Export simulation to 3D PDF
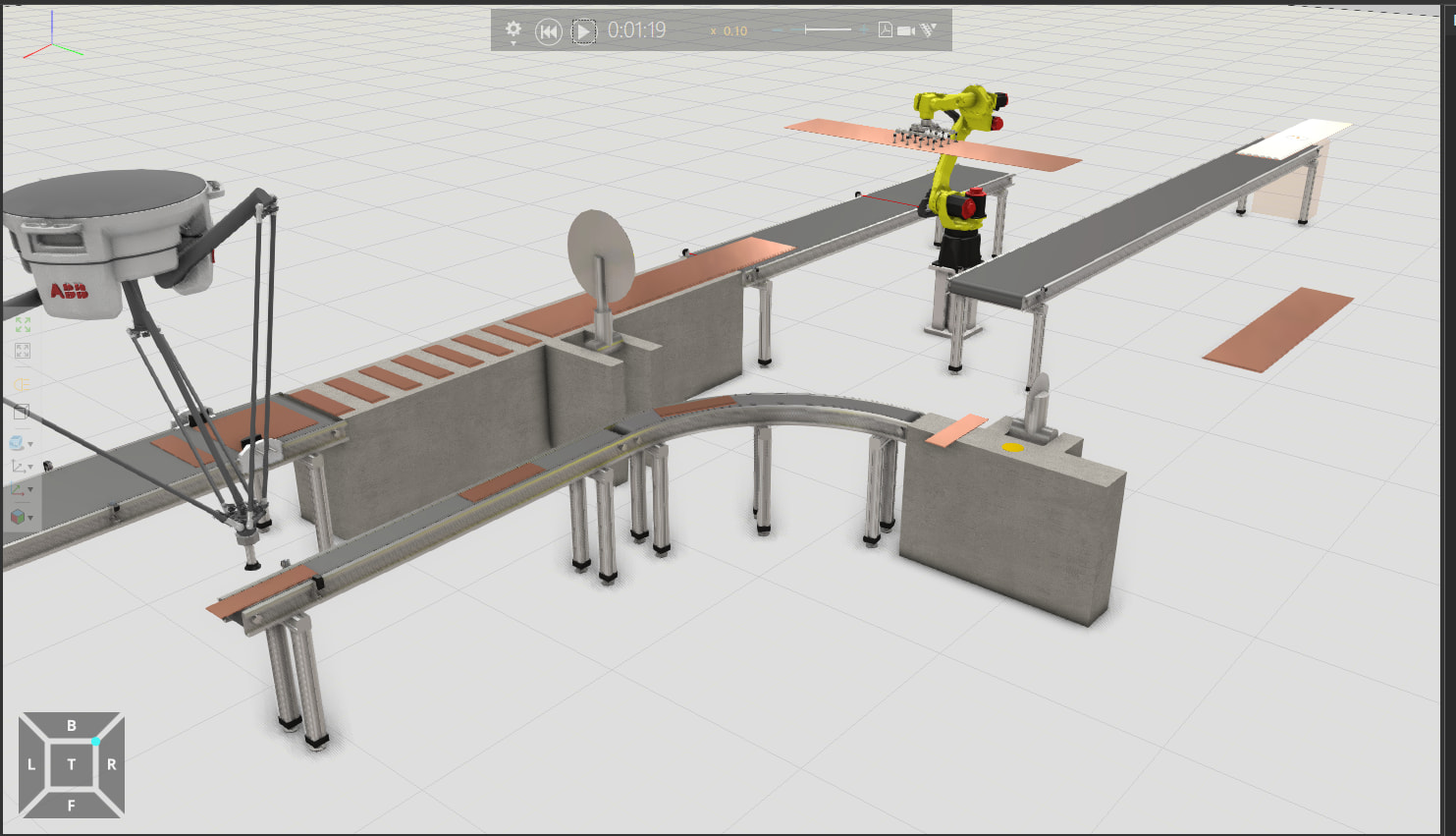This screenshot has width=1456, height=836. pyautogui.click(x=885, y=30)
